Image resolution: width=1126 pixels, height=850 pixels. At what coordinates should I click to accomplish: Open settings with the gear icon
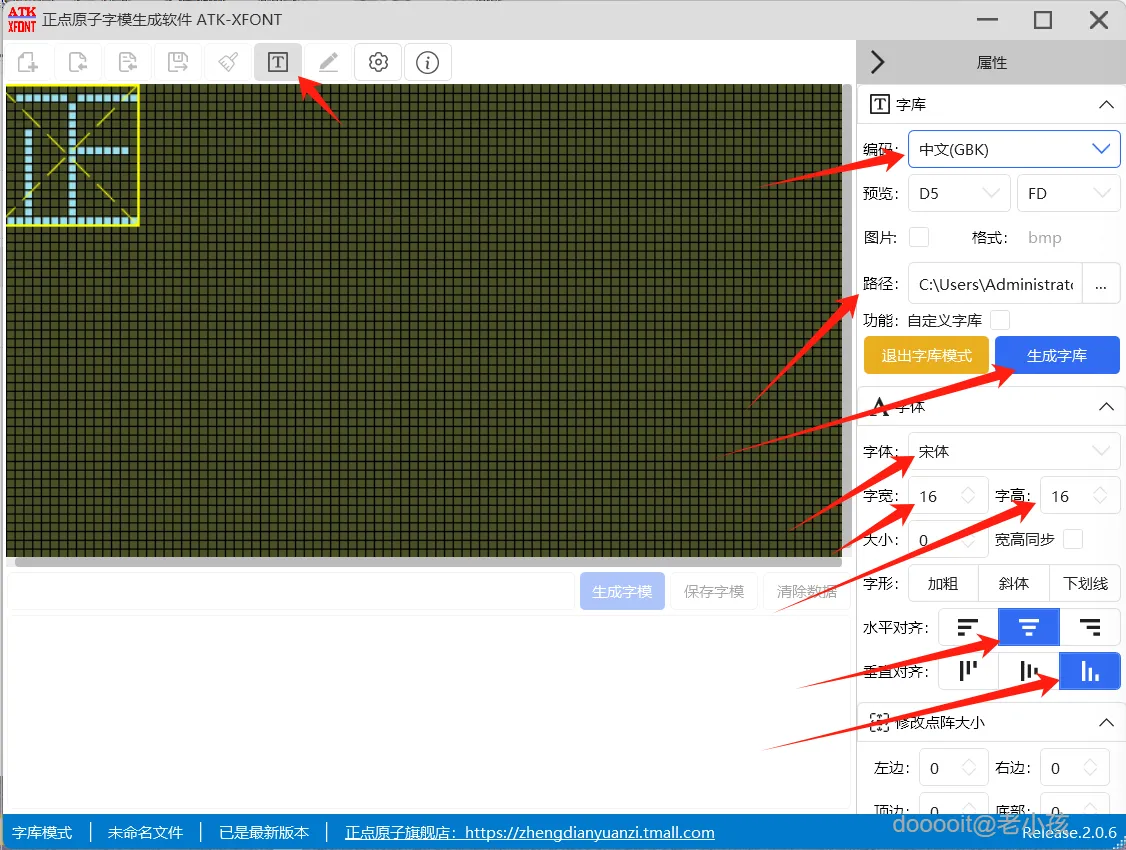point(378,62)
